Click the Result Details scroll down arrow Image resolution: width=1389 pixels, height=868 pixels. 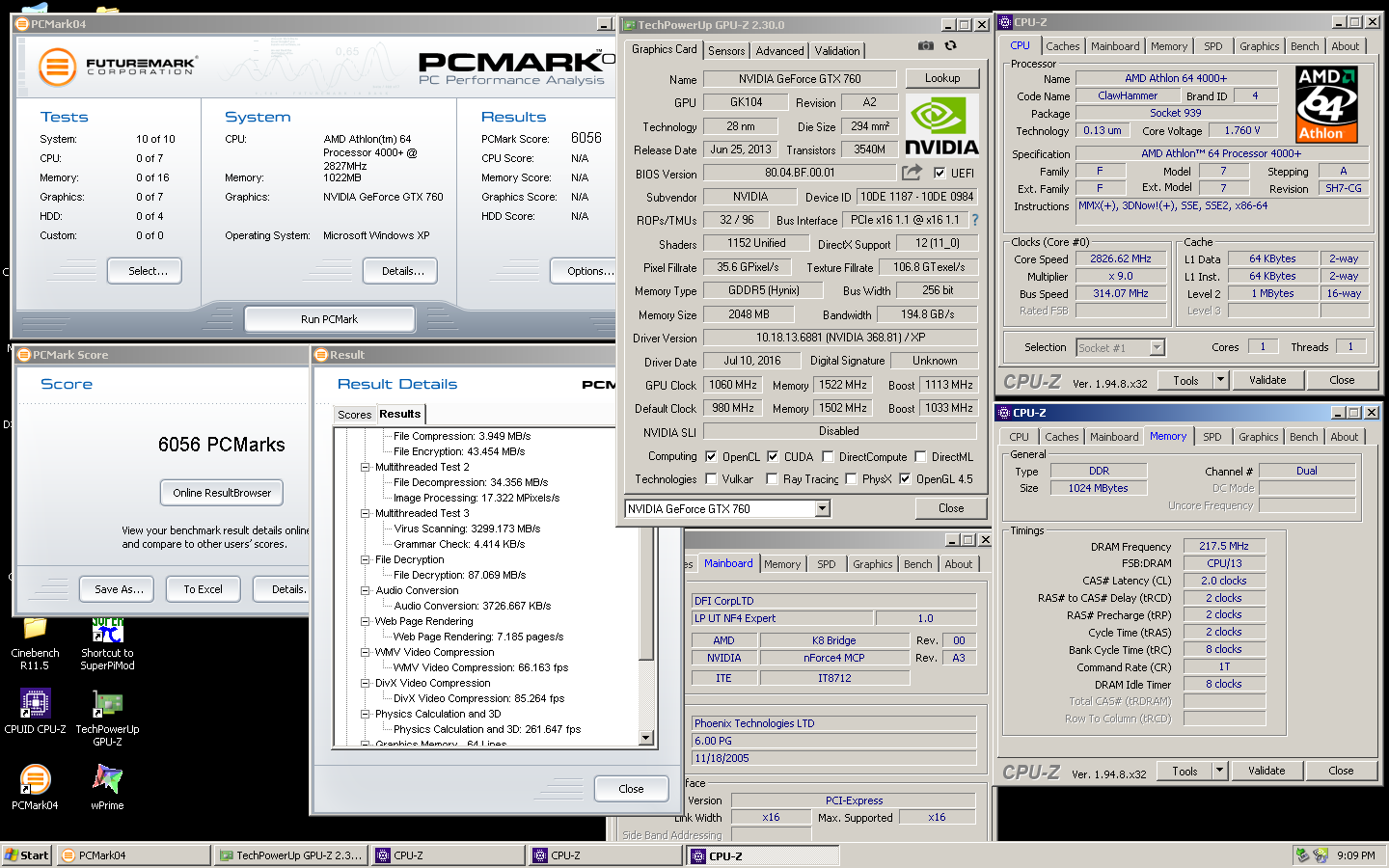coord(647,739)
